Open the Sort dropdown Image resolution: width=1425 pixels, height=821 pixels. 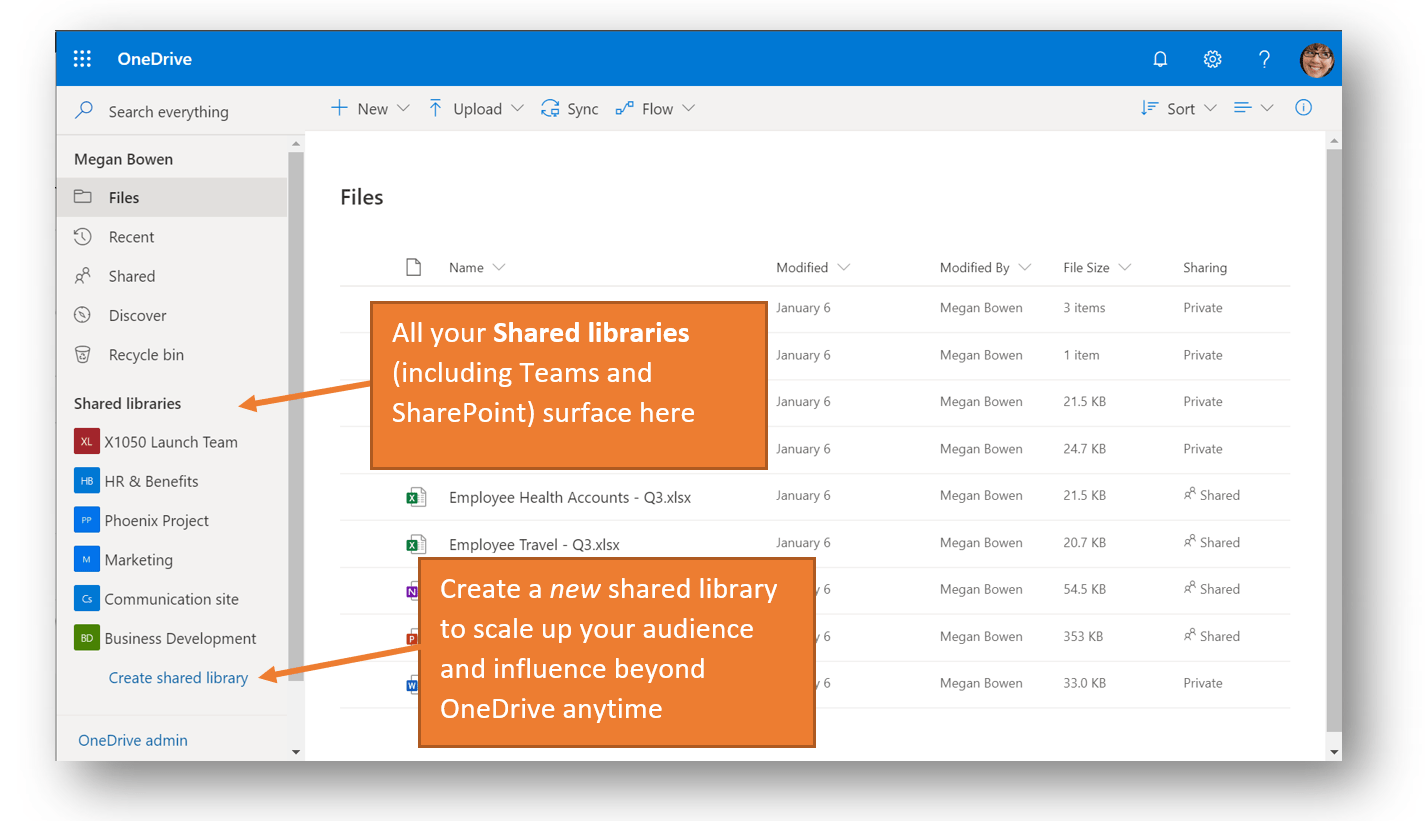(x=1180, y=108)
